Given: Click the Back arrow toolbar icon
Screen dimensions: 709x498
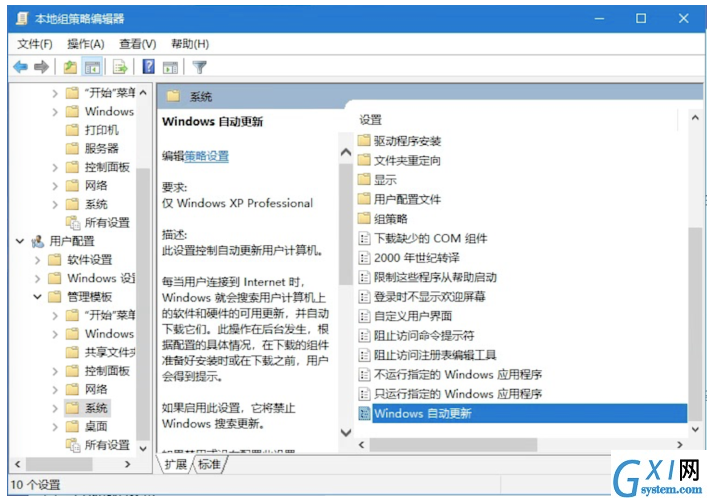Looking at the screenshot, I should (x=20, y=67).
